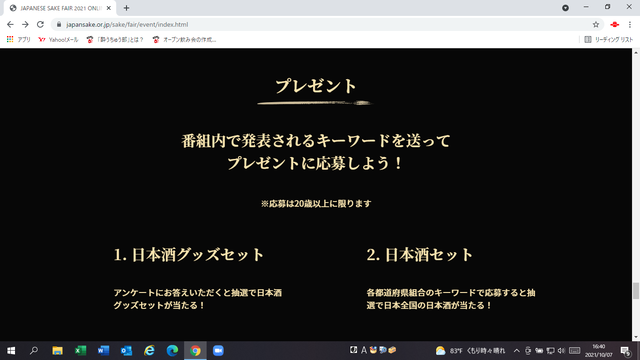Switch to Chrome in the taskbar
This screenshot has height=360, width=640.
[x=195, y=351]
